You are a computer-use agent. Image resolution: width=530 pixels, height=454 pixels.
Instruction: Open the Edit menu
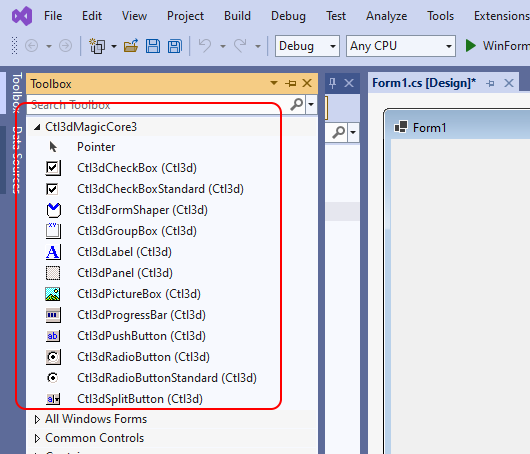click(x=92, y=16)
